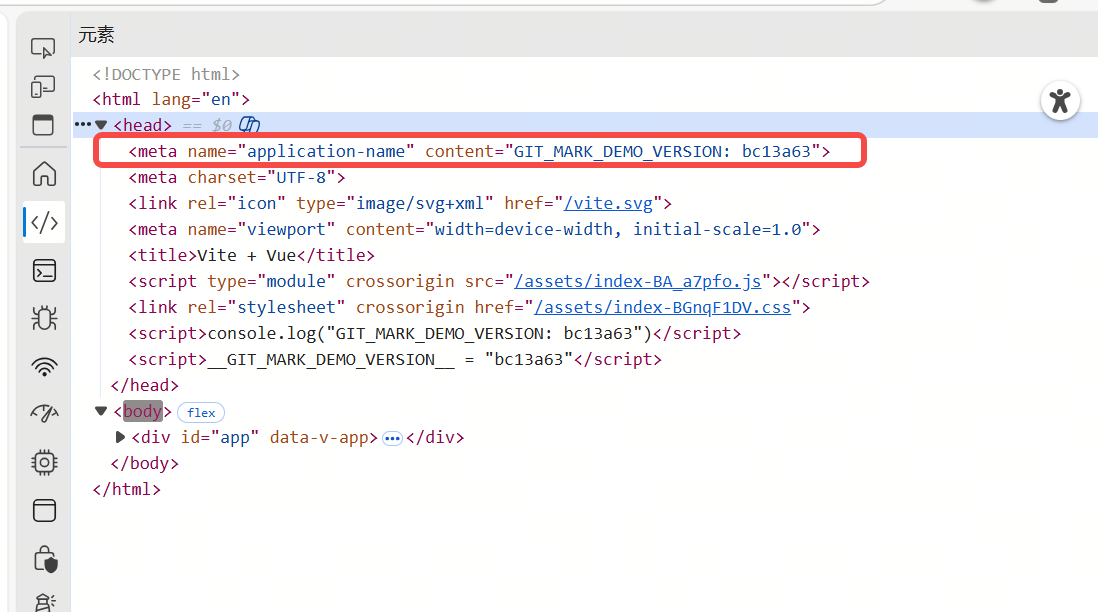Select the meta viewport node
The width and height of the screenshot is (1098, 612).
tap(474, 230)
